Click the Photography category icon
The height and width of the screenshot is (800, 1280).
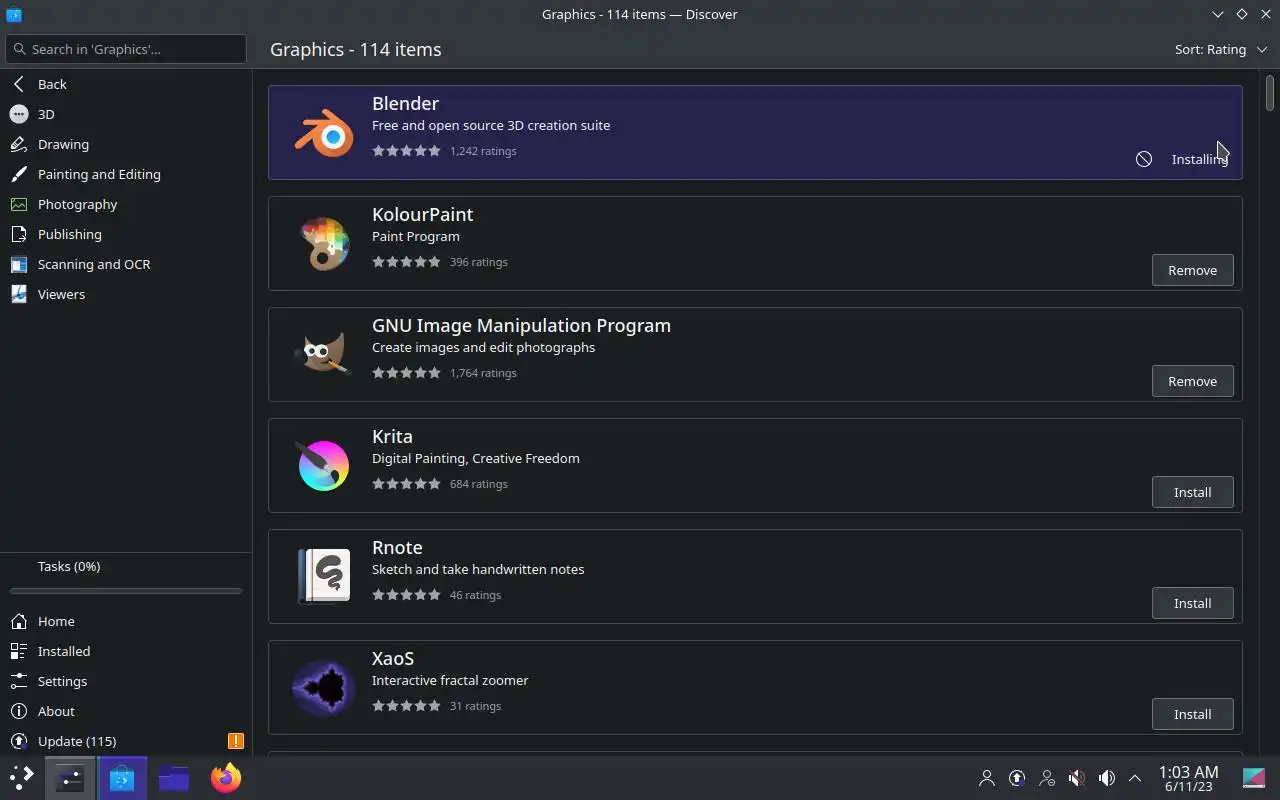pyautogui.click(x=18, y=204)
